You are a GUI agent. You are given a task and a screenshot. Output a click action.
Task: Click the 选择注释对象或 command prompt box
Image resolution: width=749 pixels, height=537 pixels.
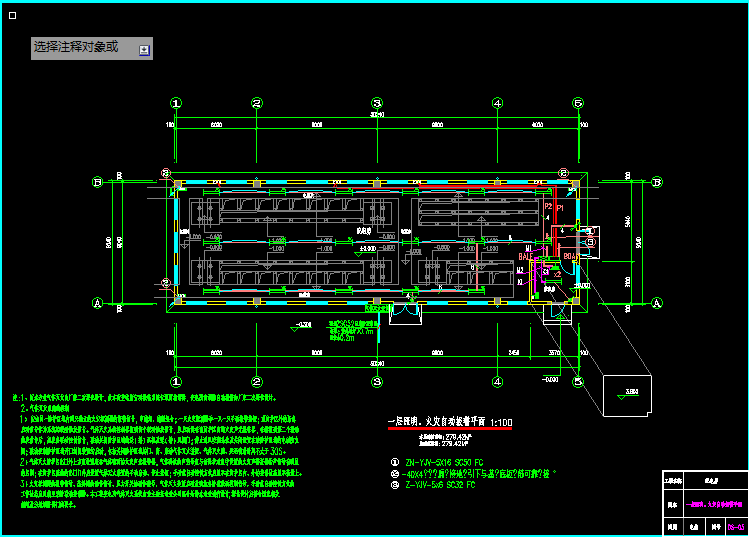[80, 48]
